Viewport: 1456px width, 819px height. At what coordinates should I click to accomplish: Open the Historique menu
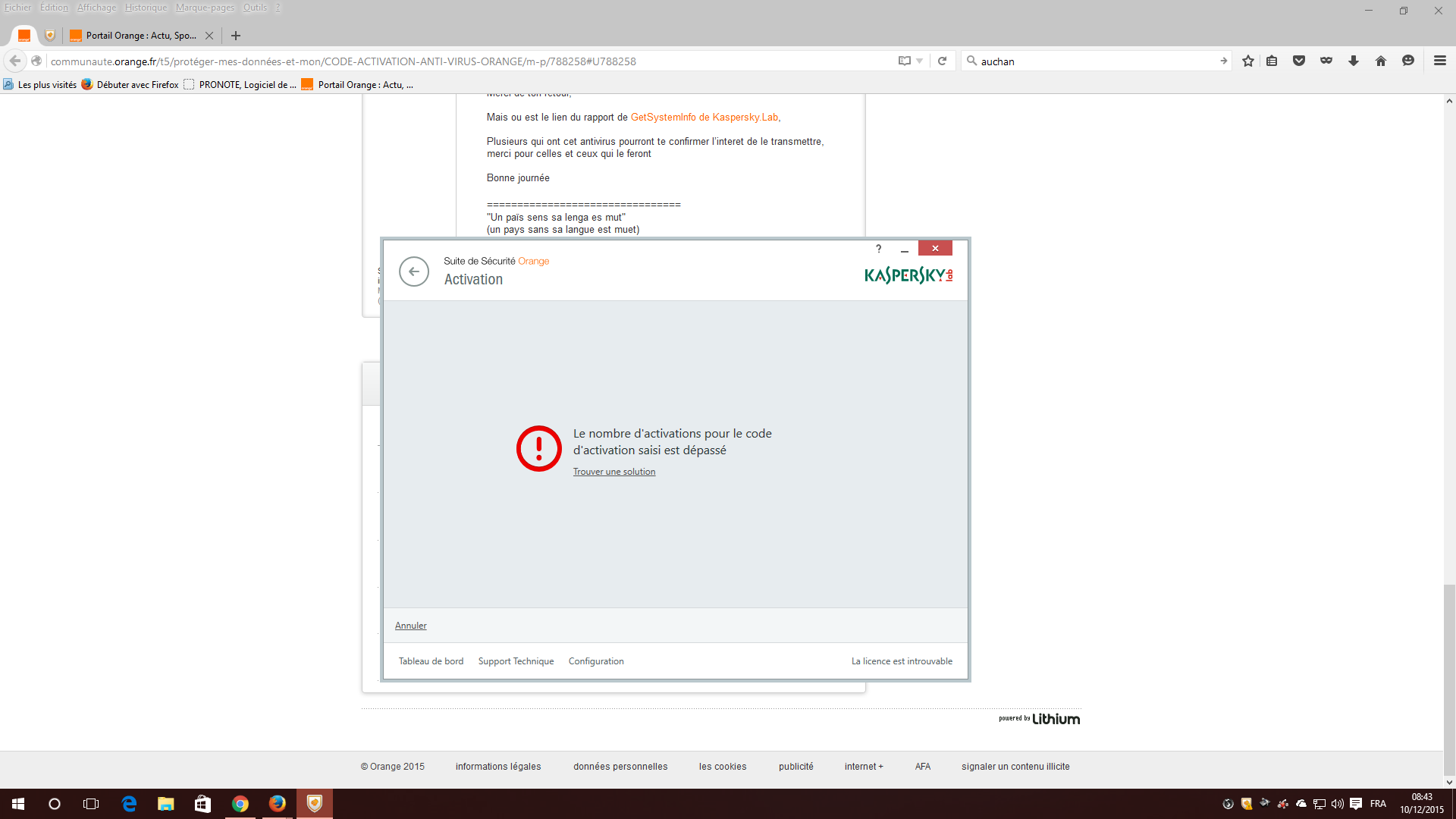146,8
